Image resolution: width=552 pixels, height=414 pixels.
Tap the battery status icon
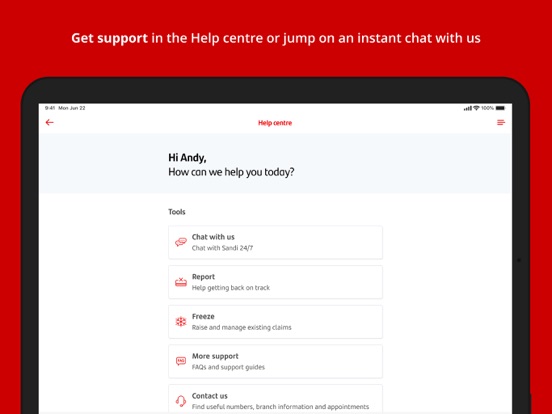point(500,108)
